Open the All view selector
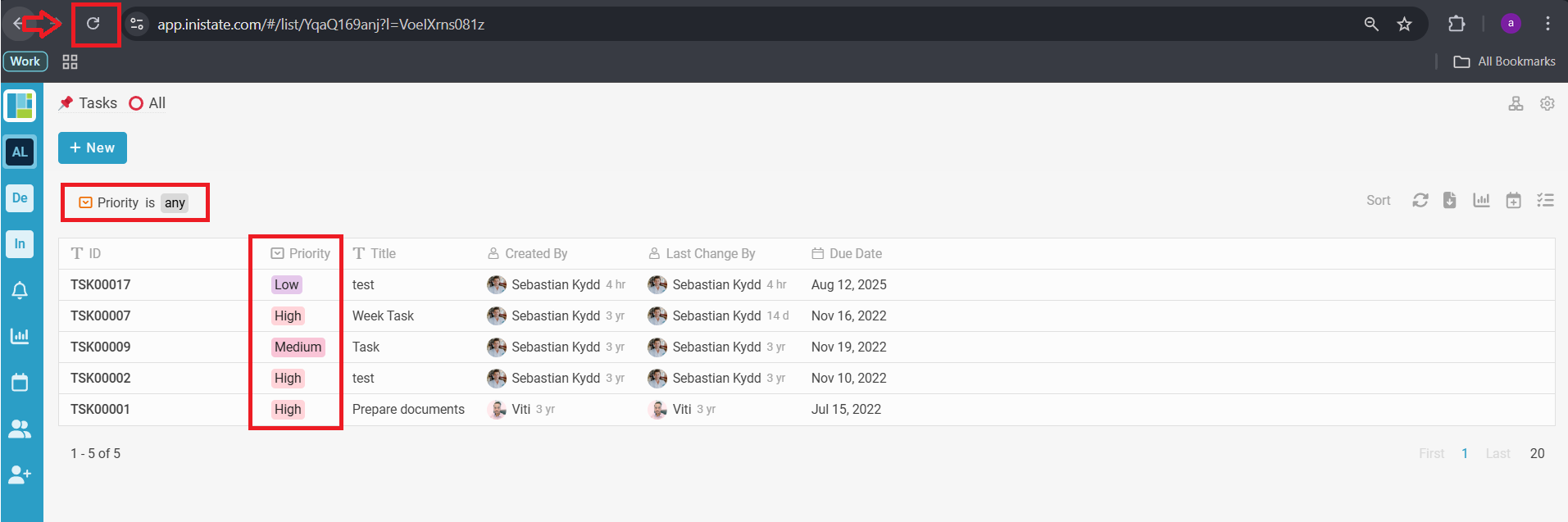The image size is (1568, 522). pos(148,103)
